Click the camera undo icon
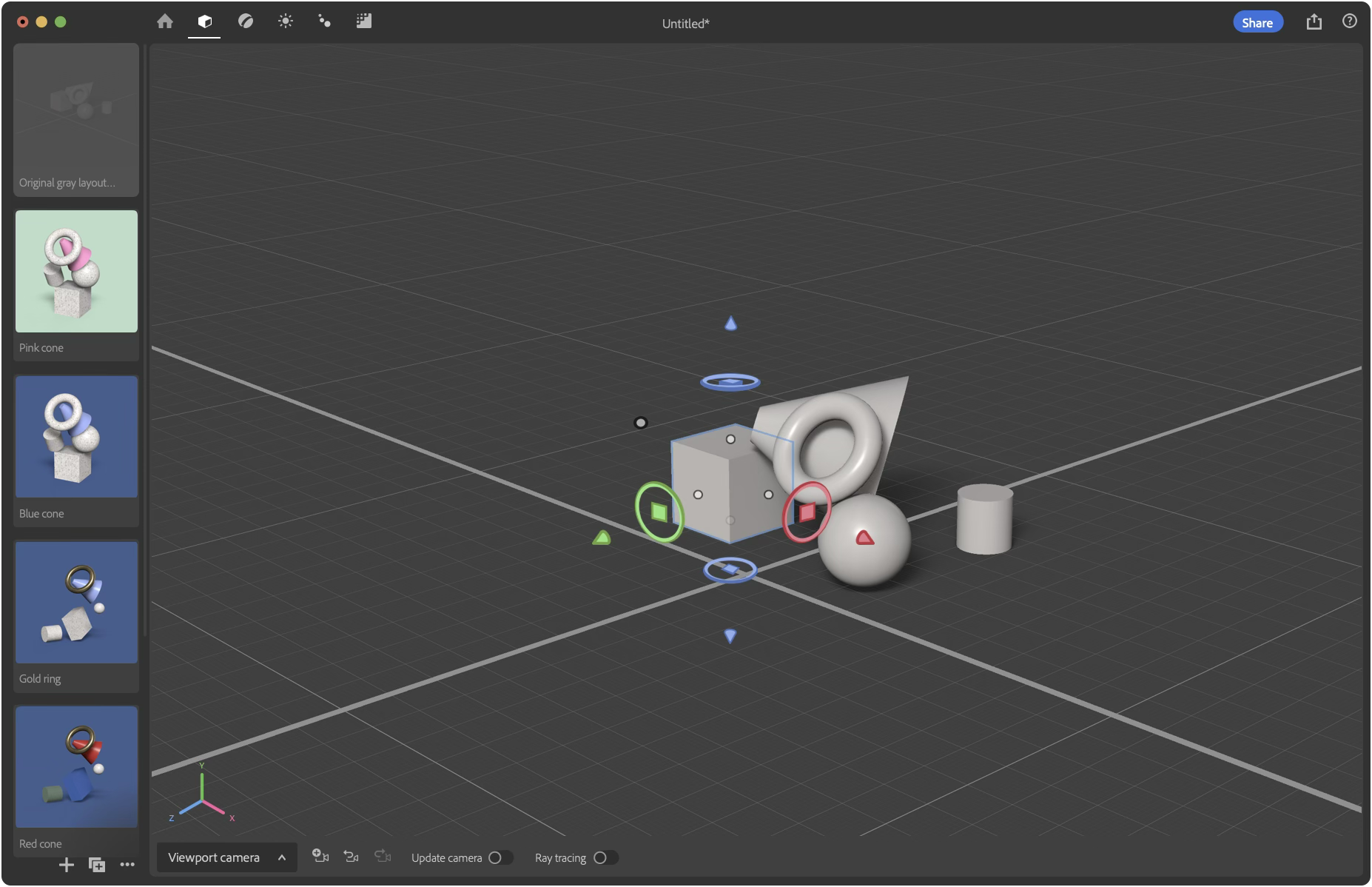Viewport: 1372px width, 887px height. tap(352, 857)
